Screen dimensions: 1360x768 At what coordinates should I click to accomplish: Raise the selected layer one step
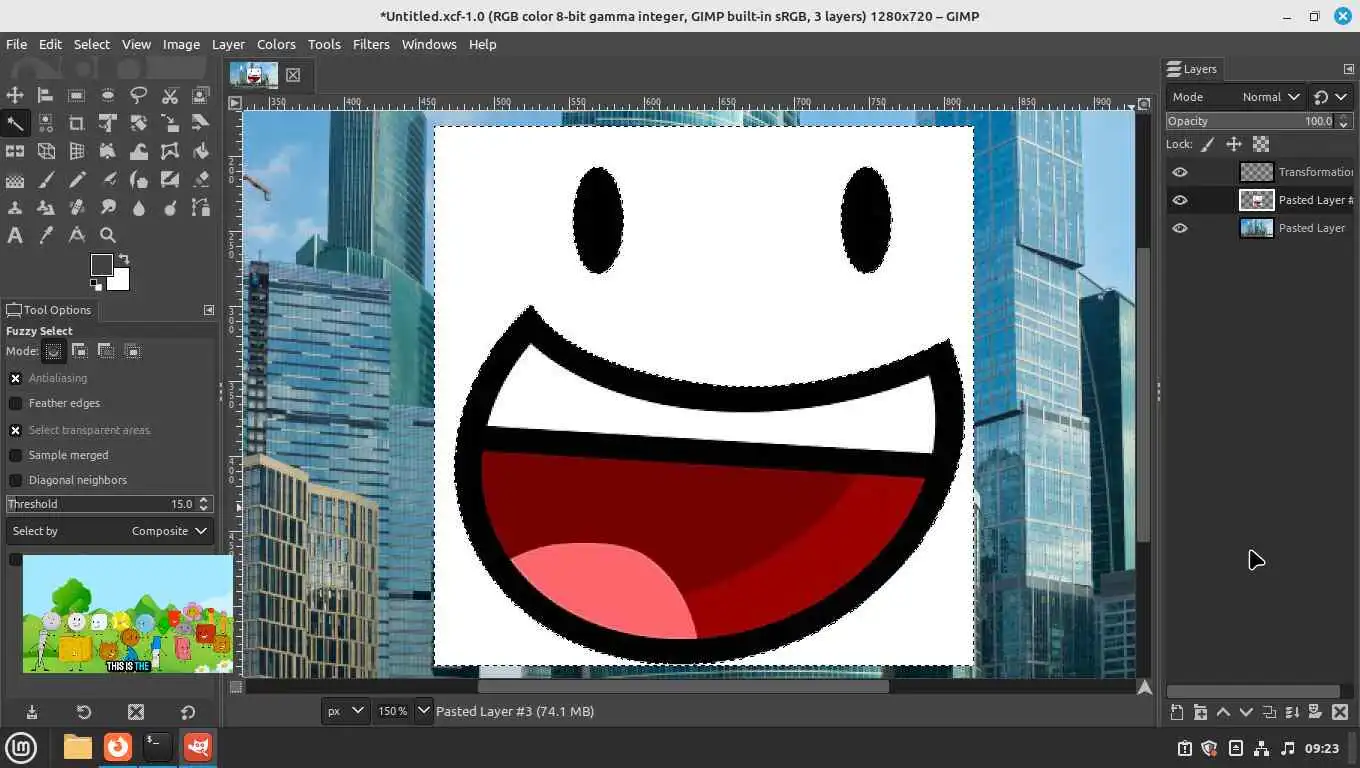pos(1223,712)
